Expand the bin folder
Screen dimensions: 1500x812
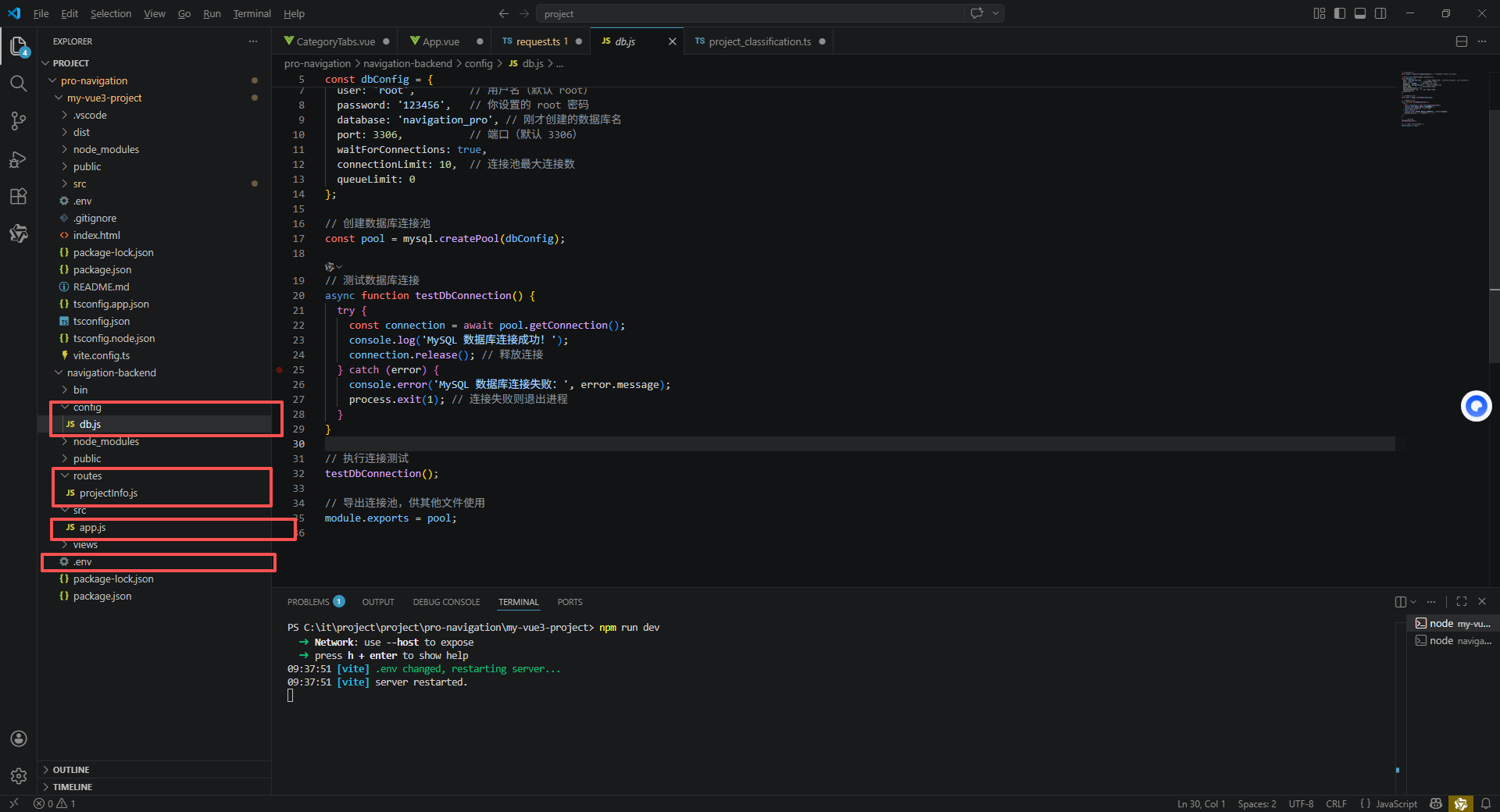80,390
